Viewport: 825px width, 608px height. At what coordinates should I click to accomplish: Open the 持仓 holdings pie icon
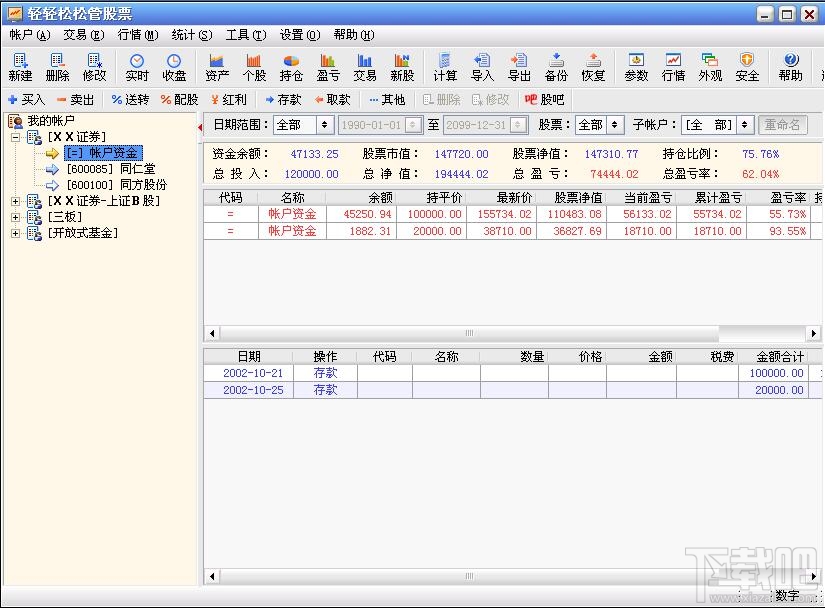(x=291, y=67)
